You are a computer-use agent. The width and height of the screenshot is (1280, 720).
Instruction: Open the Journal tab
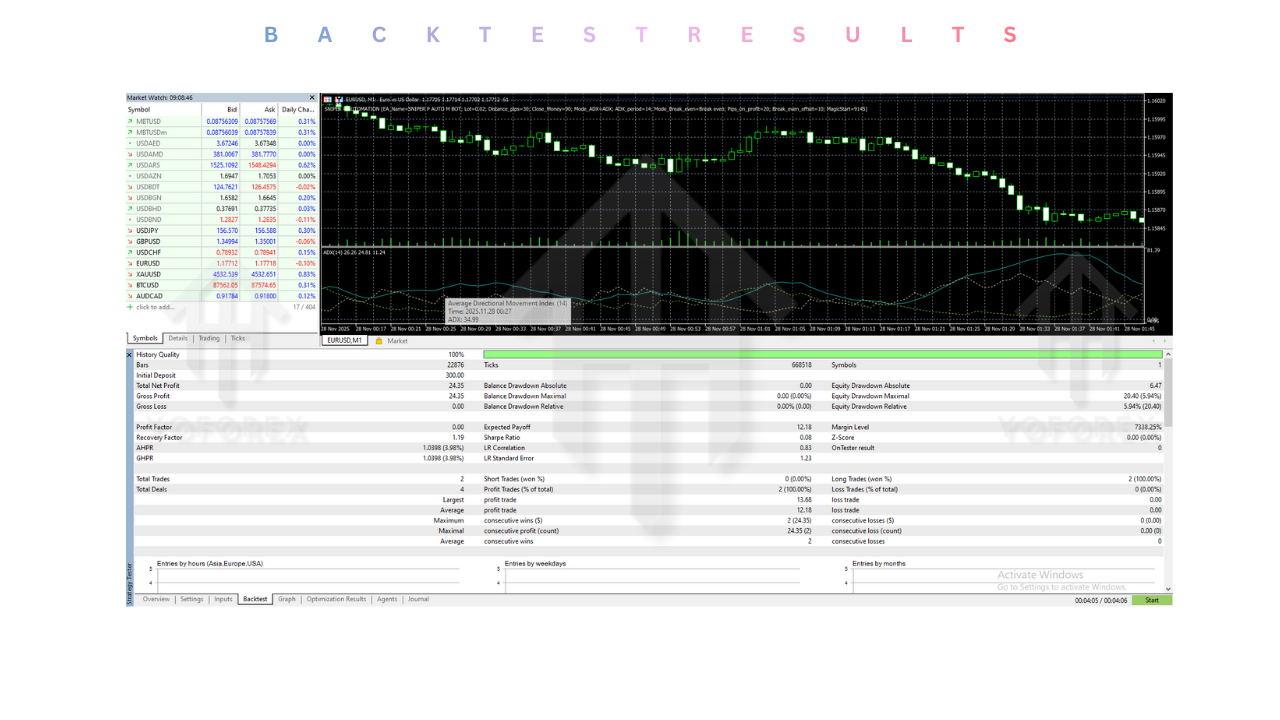click(x=418, y=599)
